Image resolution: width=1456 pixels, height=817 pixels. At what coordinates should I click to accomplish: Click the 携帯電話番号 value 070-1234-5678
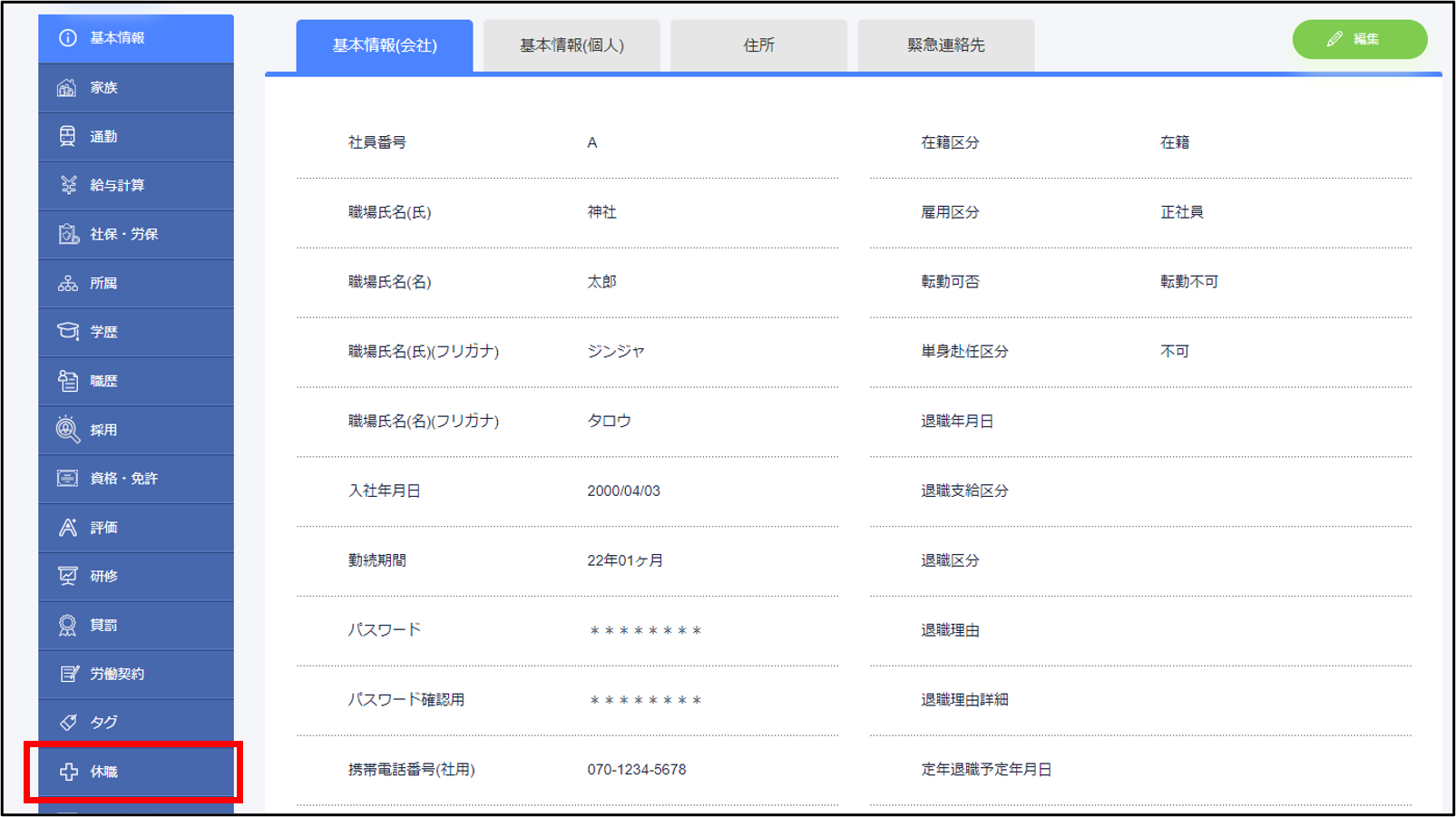click(637, 770)
